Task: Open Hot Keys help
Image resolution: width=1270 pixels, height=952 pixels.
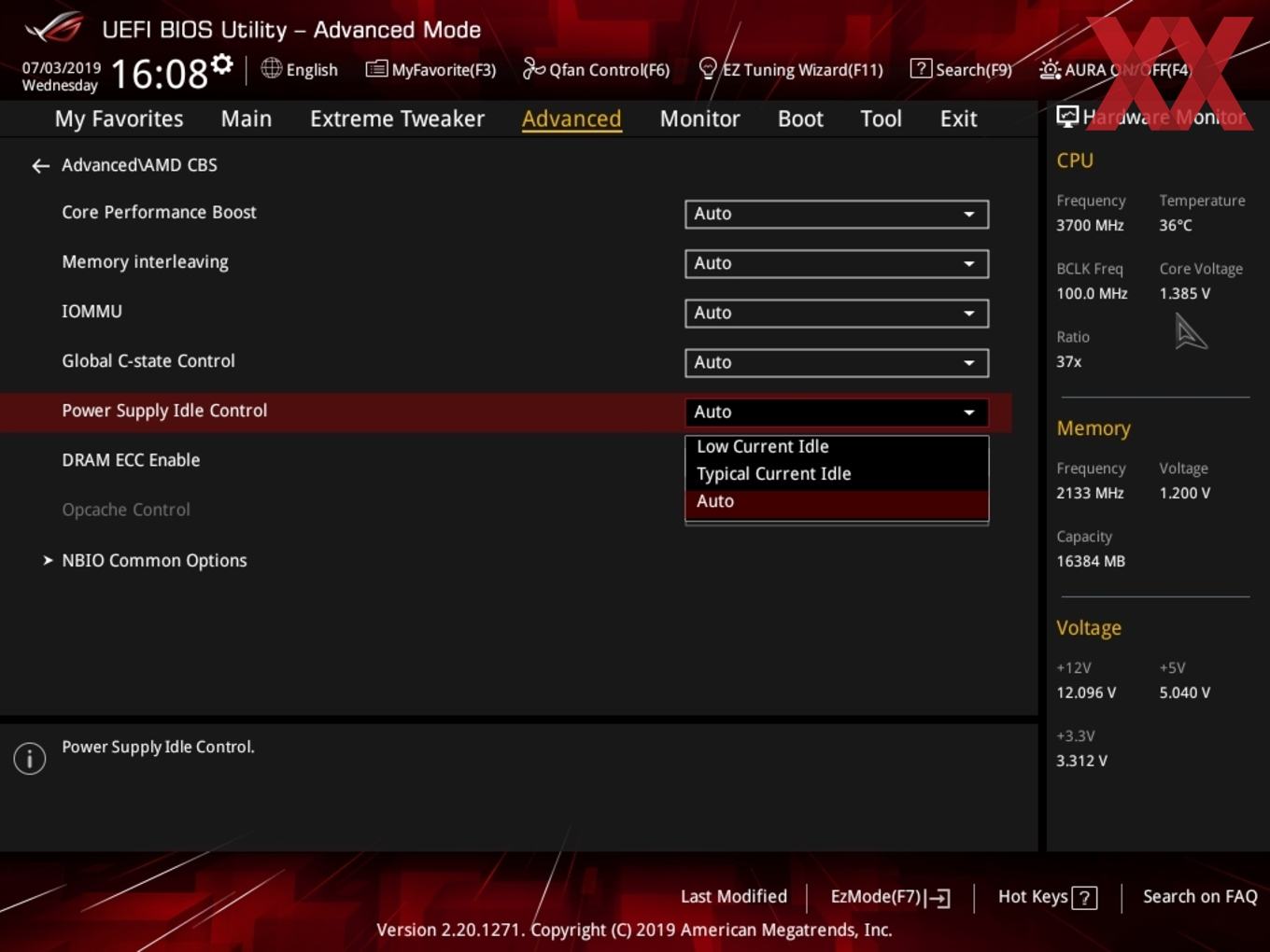Action: tap(1048, 897)
